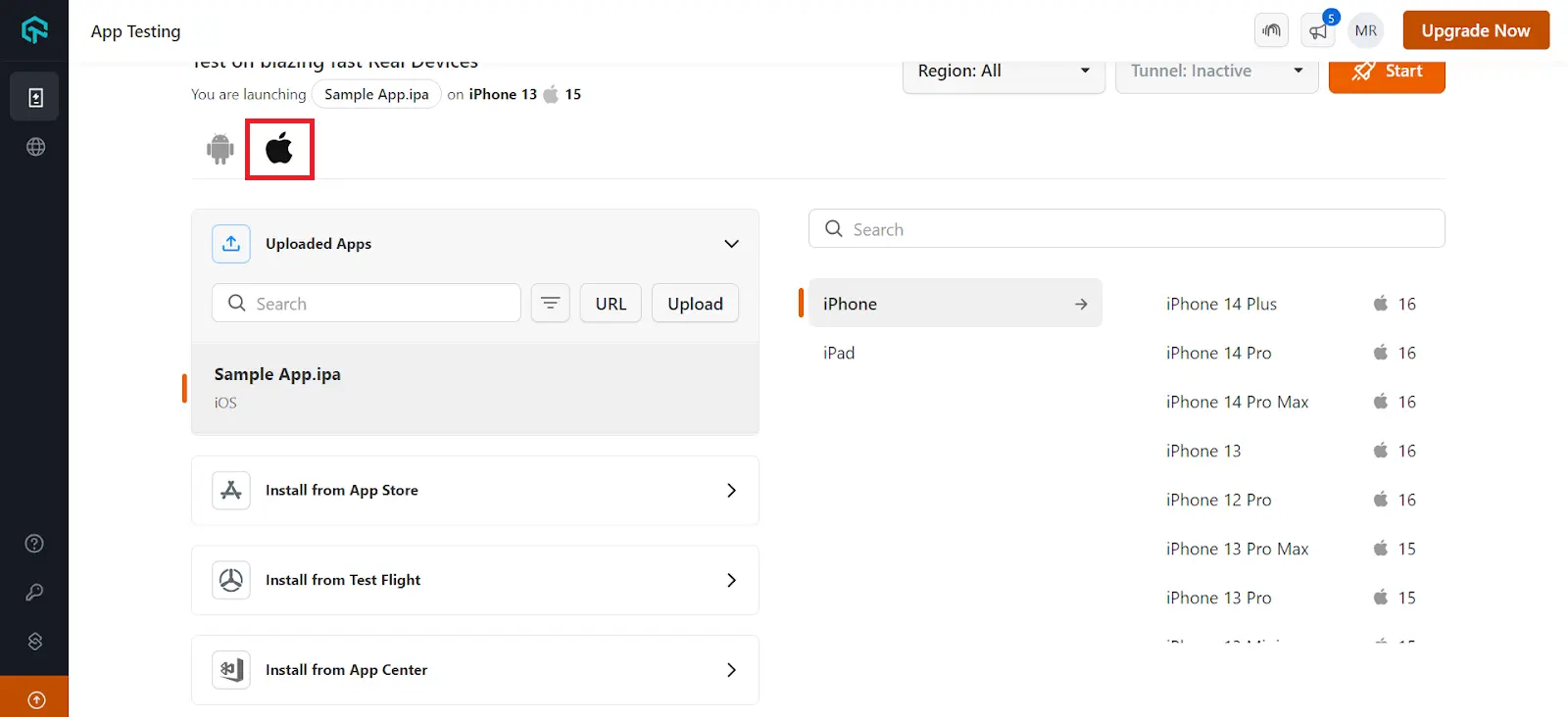Click the Upgrade Now button
The width and height of the screenshot is (1568, 717).
pos(1475,30)
